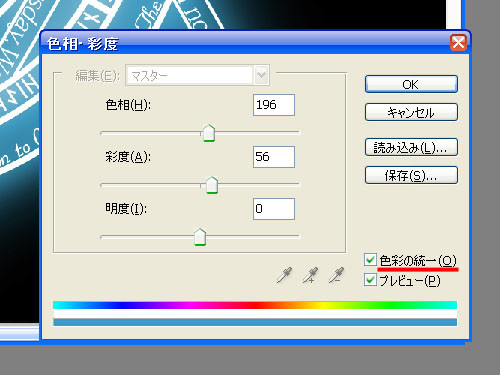Select the add-to-sample eyedropper (plus)
Screen dimensions: 500x375
pyautogui.click(x=310, y=275)
